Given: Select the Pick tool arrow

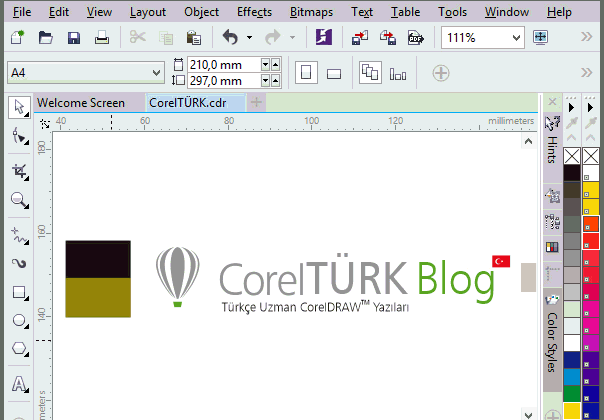Looking at the screenshot, I should click(19, 107).
